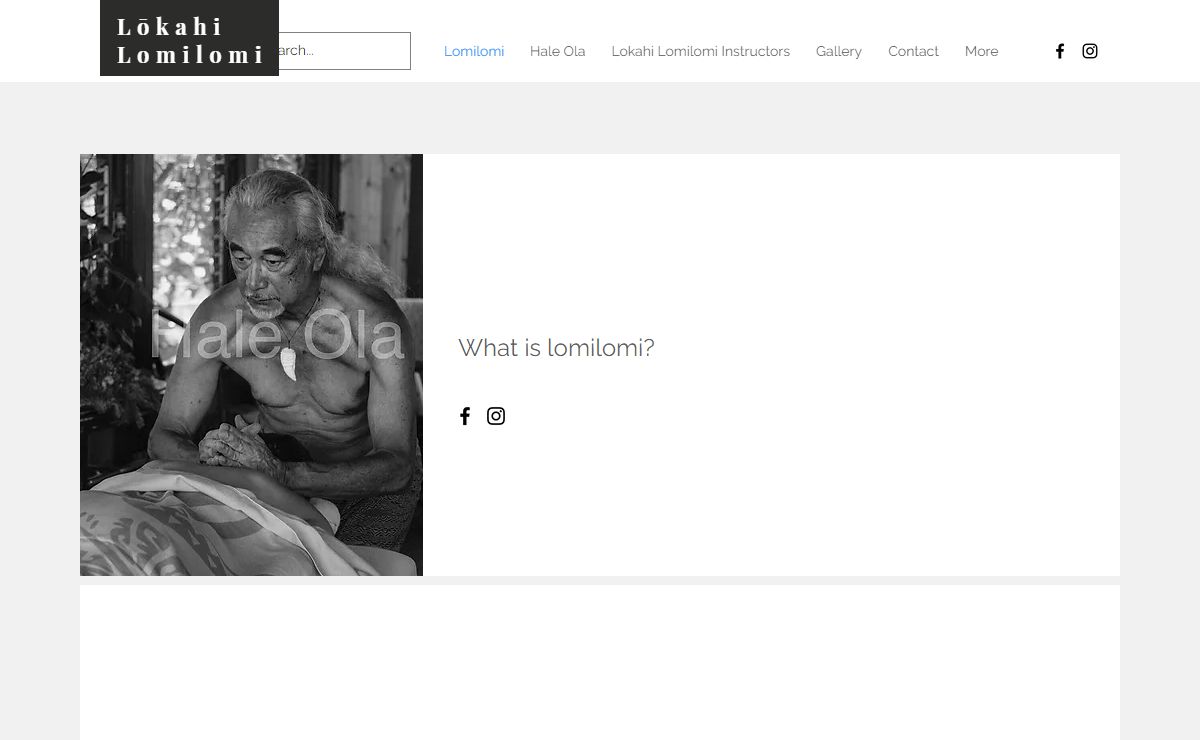Screen dimensions: 1200x740
Task: Open the Contact page
Action: click(x=913, y=51)
